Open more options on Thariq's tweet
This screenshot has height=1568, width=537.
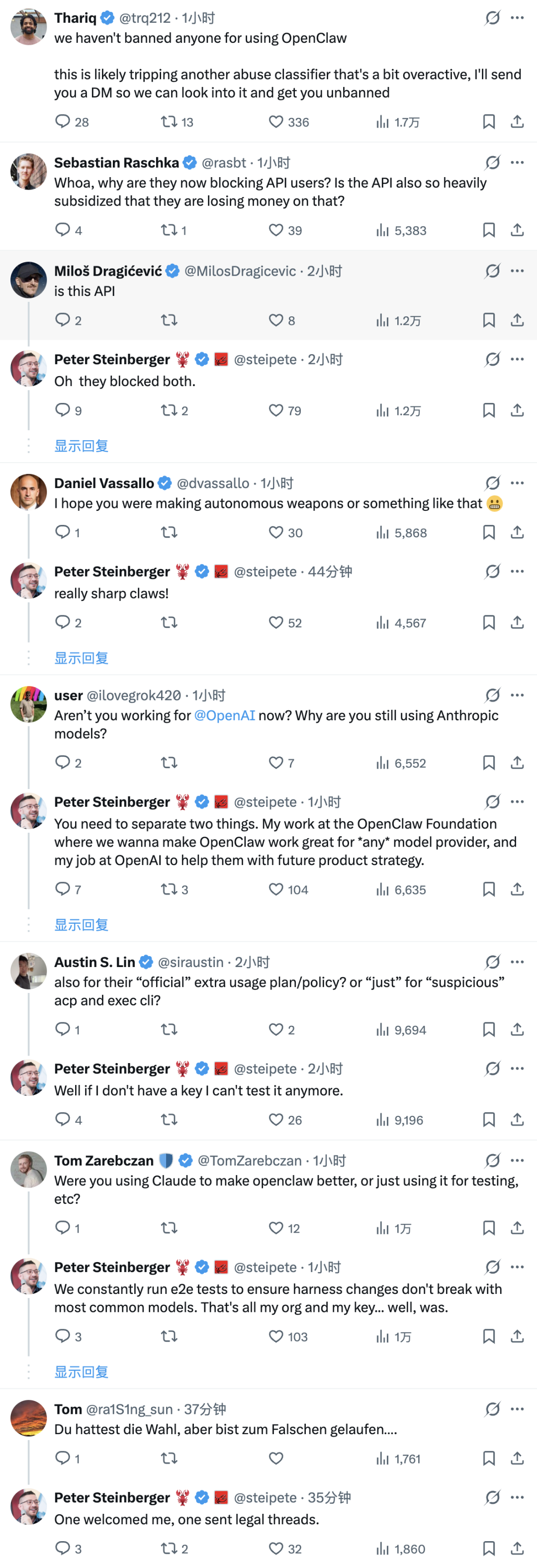(x=517, y=17)
